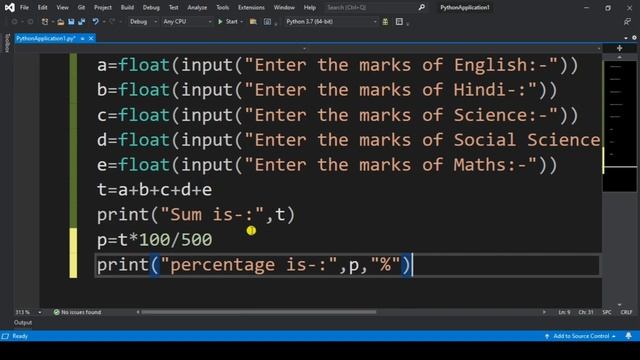This screenshot has width=640, height=360.
Task: Open the Analyze menu
Action: coord(197,7)
